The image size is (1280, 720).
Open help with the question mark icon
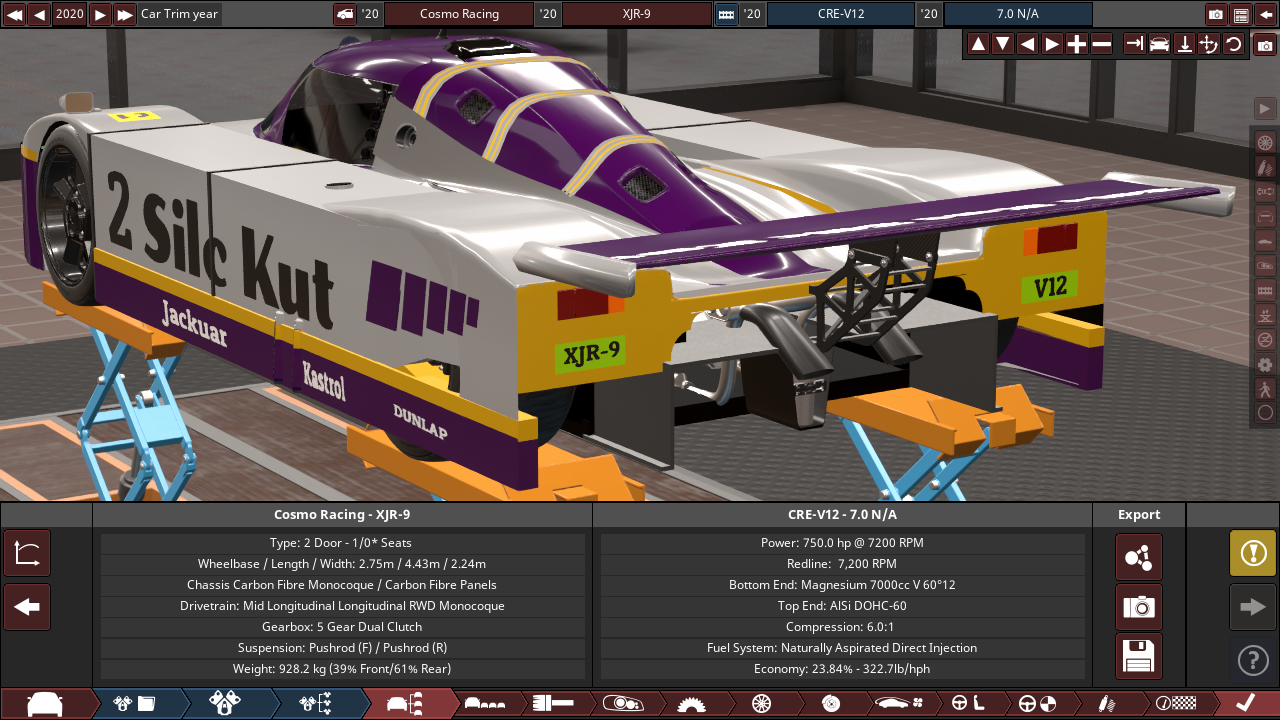click(x=1253, y=660)
